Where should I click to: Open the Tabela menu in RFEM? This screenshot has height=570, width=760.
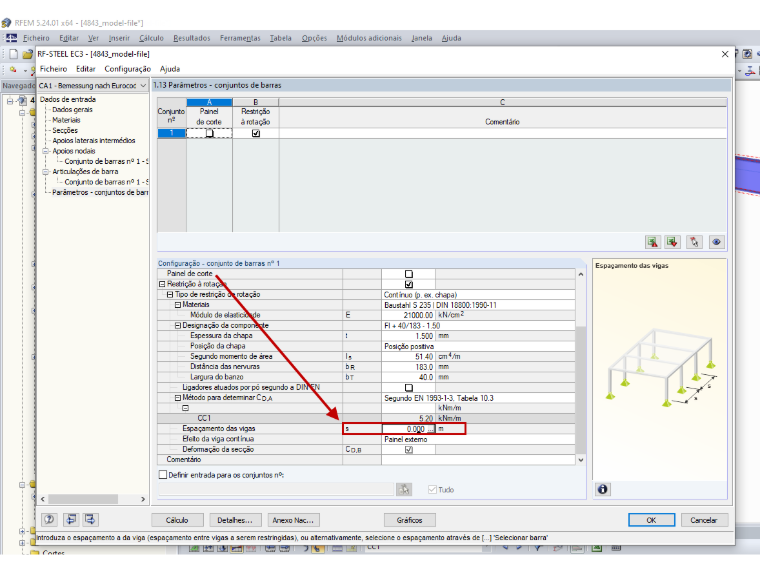[281, 38]
